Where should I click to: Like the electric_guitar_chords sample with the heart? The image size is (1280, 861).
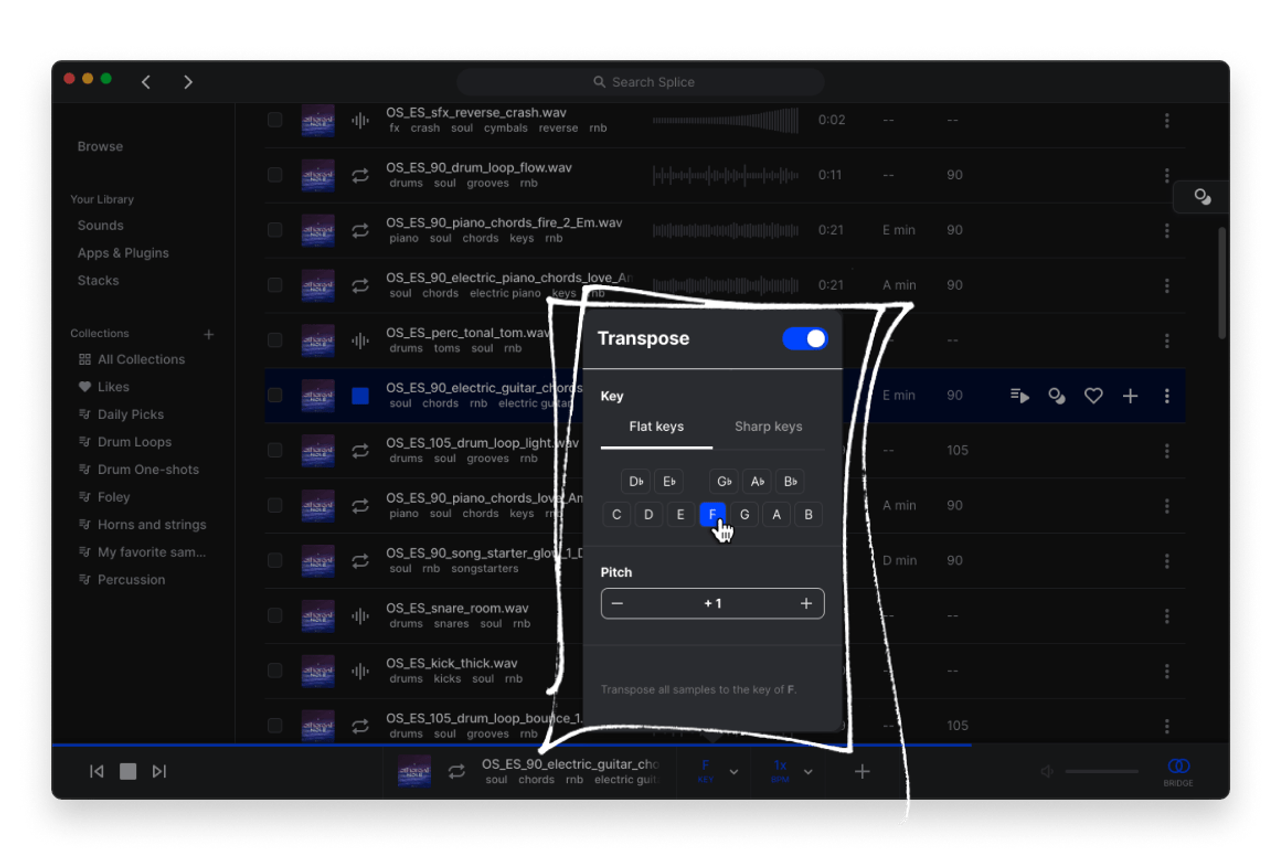pyautogui.click(x=1093, y=396)
